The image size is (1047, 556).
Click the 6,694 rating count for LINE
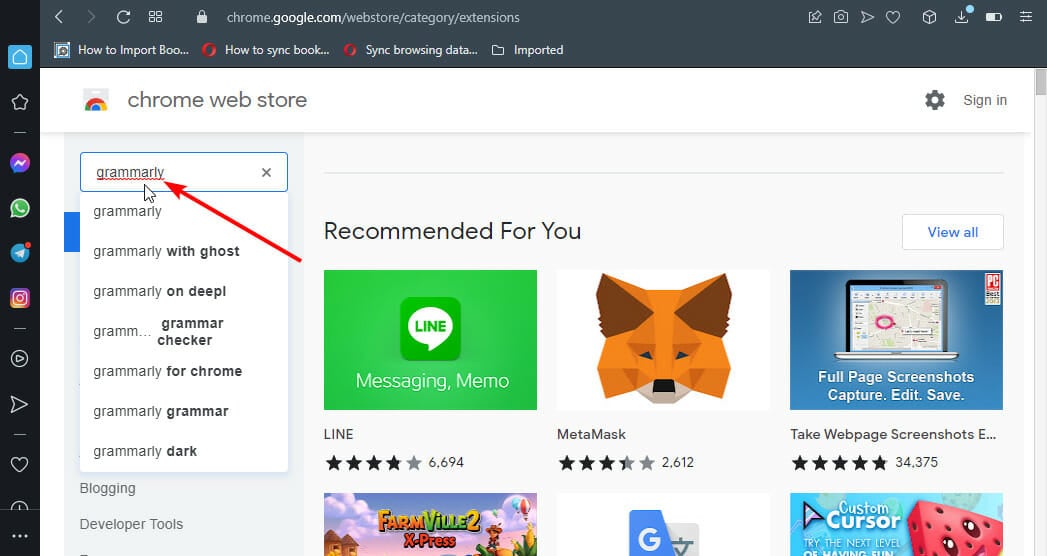[445, 463]
